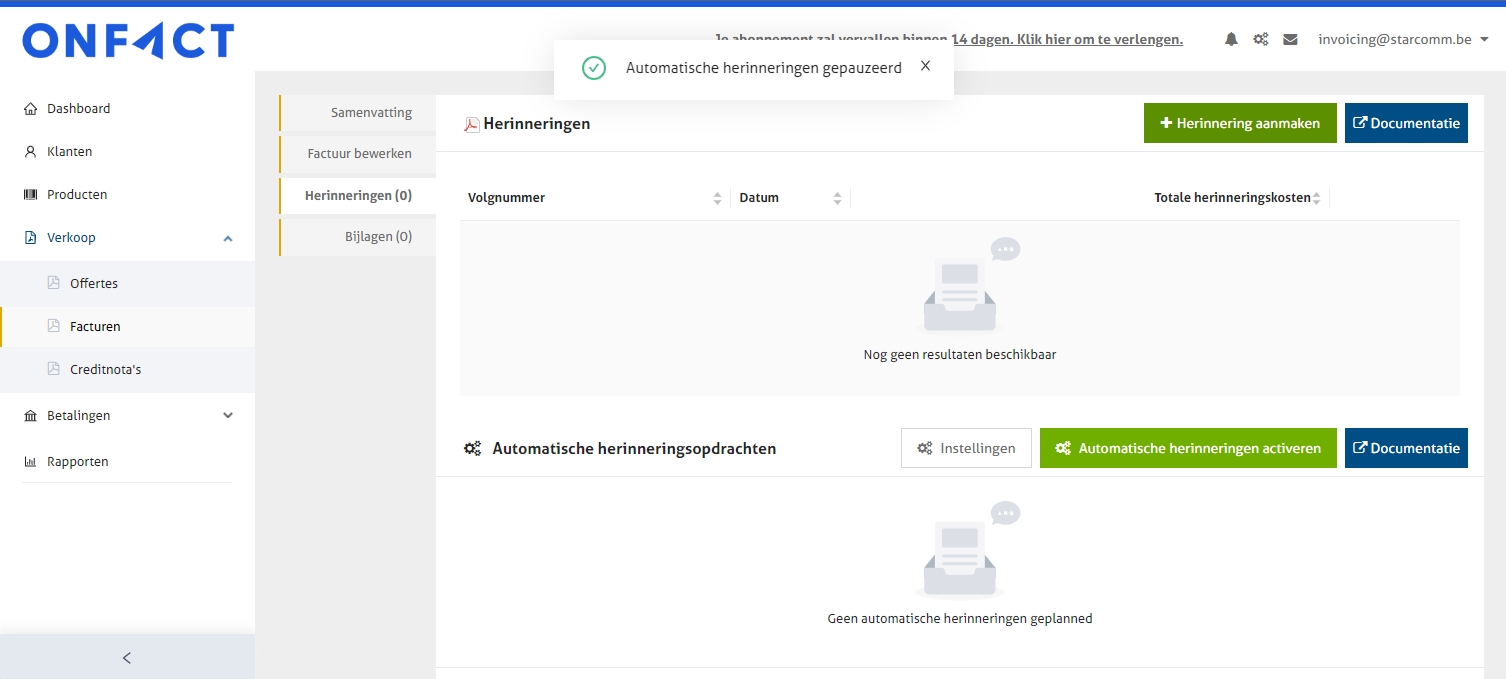Click Herinnering aanmaken button
This screenshot has height=679, width=1506.
click(x=1240, y=122)
